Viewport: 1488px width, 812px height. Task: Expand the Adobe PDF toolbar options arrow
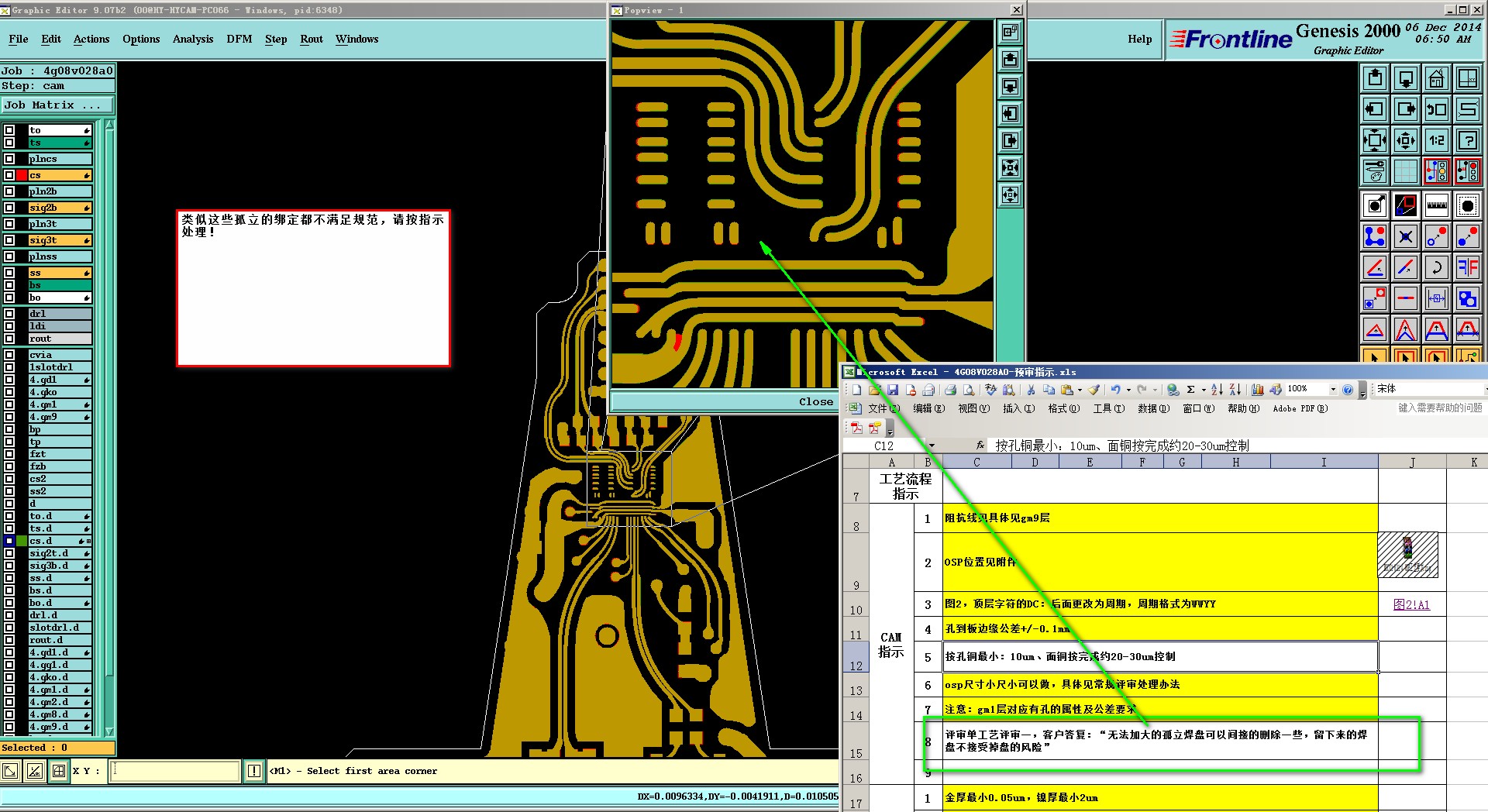pyautogui.click(x=890, y=428)
